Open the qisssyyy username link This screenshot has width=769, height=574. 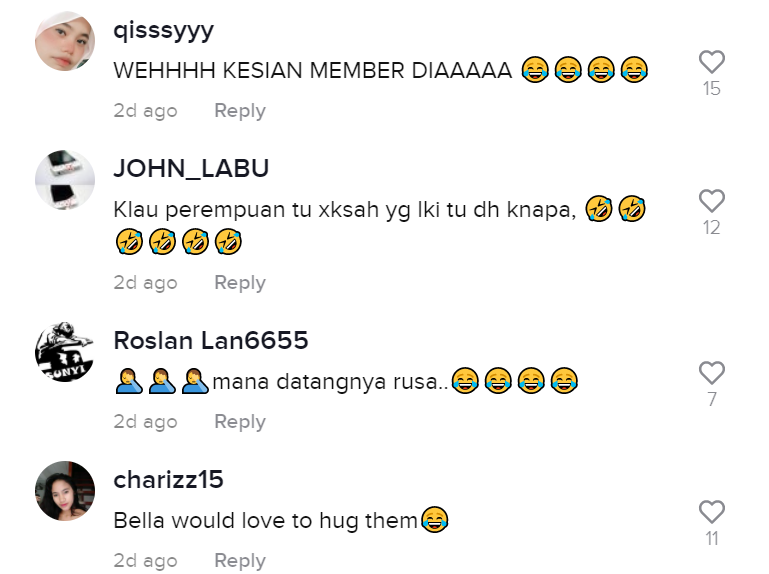point(163,31)
